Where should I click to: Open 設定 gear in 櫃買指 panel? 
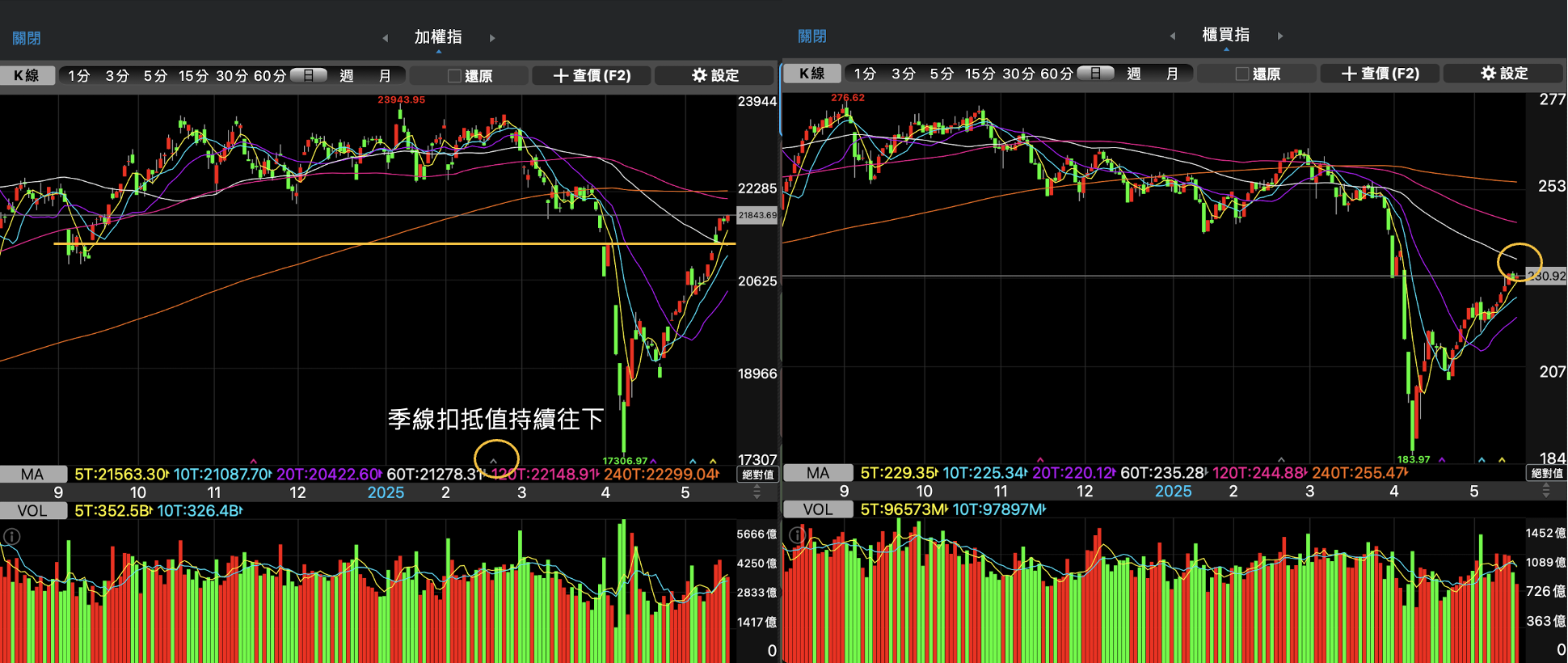(x=1503, y=74)
